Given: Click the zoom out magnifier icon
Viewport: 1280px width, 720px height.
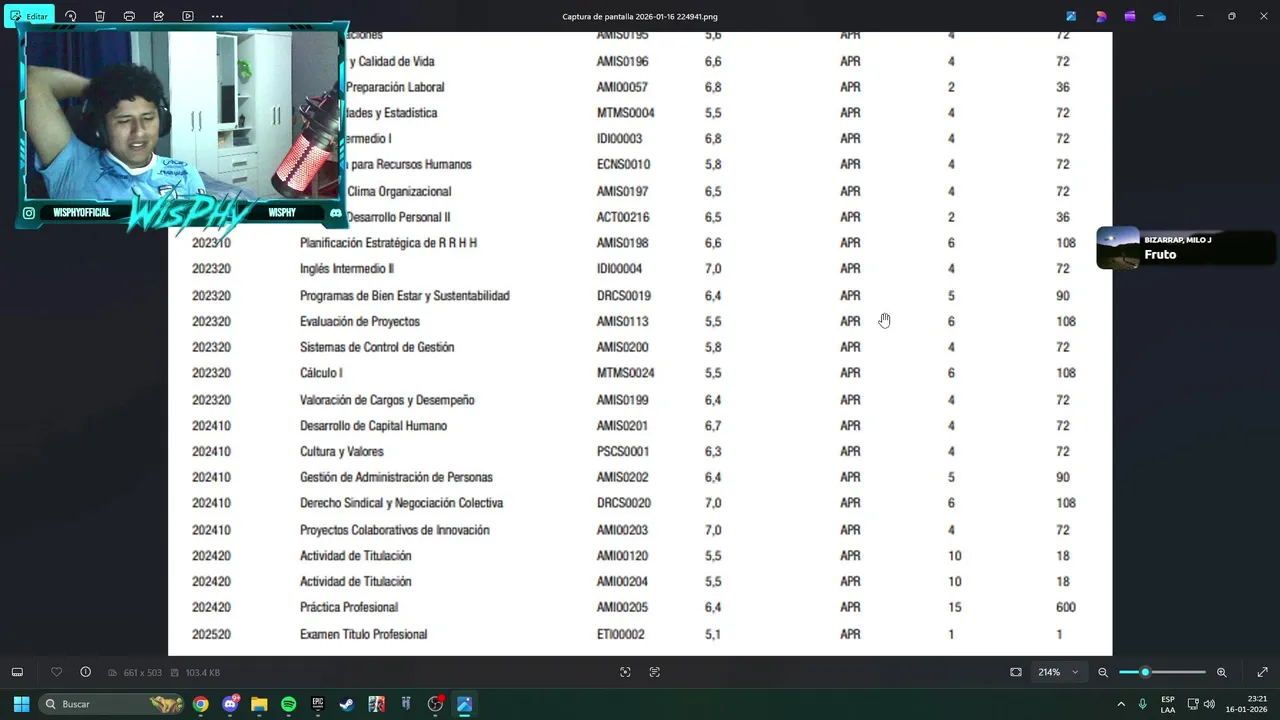Looking at the screenshot, I should [x=1103, y=672].
